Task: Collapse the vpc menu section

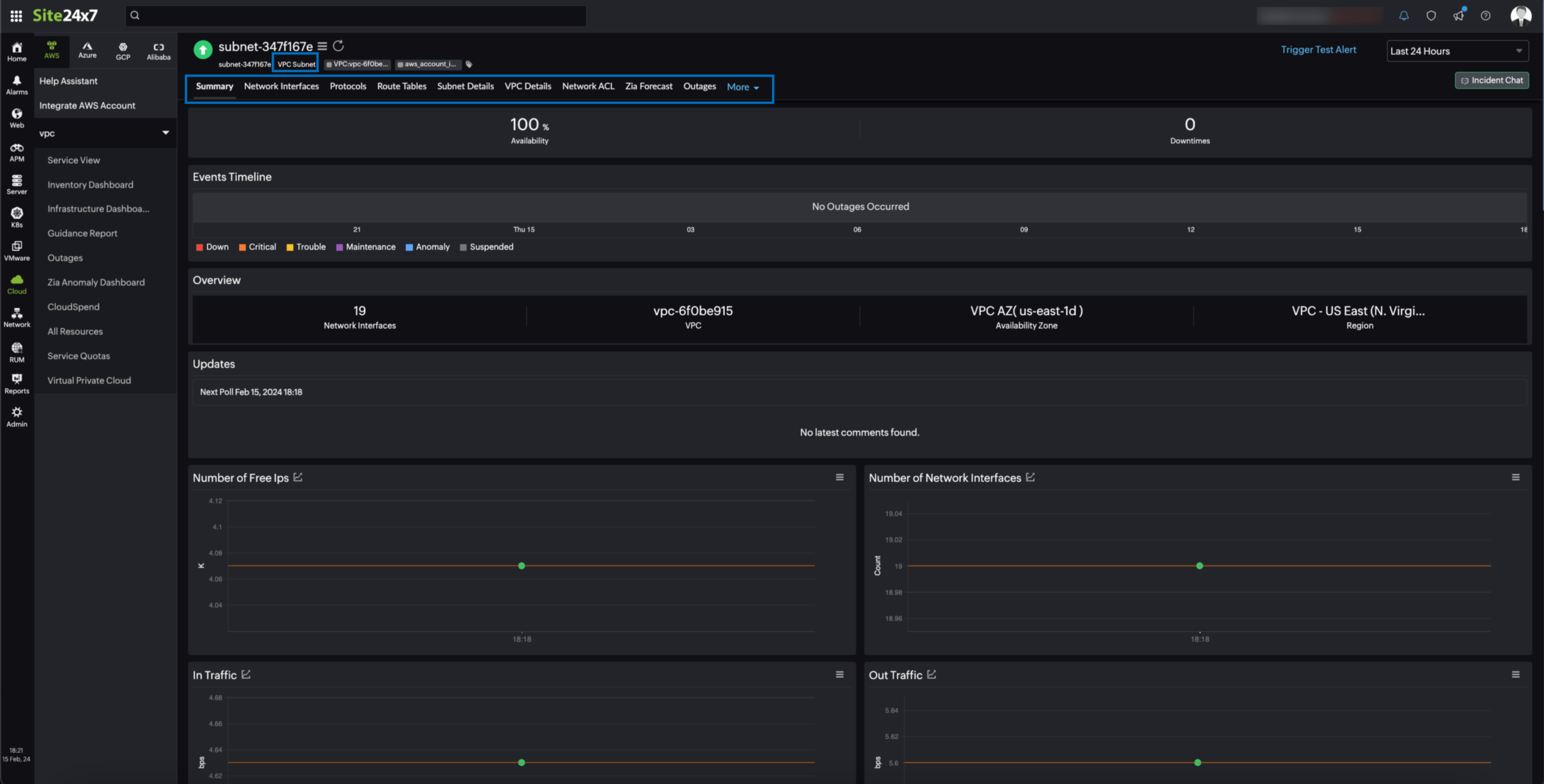Action: tap(166, 133)
